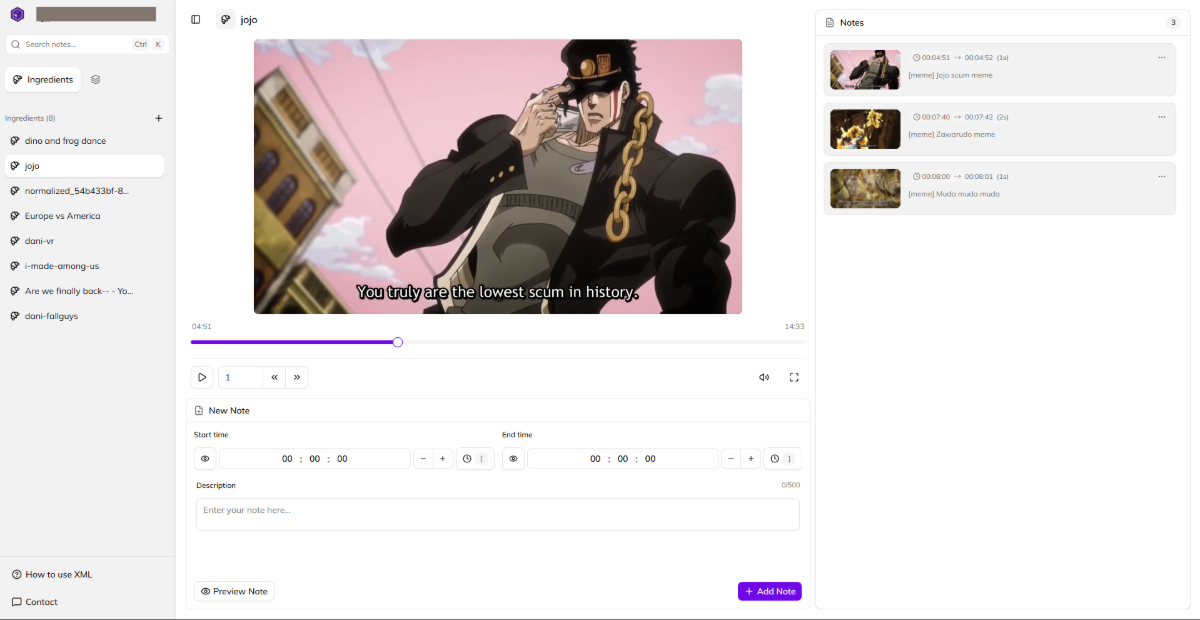
Task: Select the Ingredients tab
Action: pyautogui.click(x=42, y=80)
